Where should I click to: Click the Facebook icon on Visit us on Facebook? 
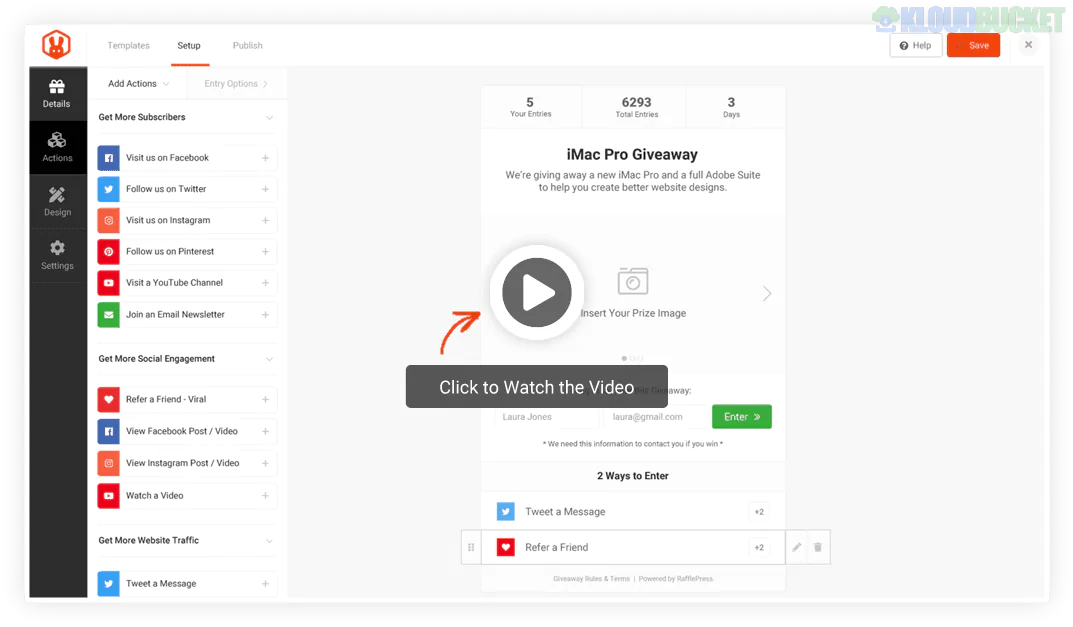pyautogui.click(x=108, y=157)
